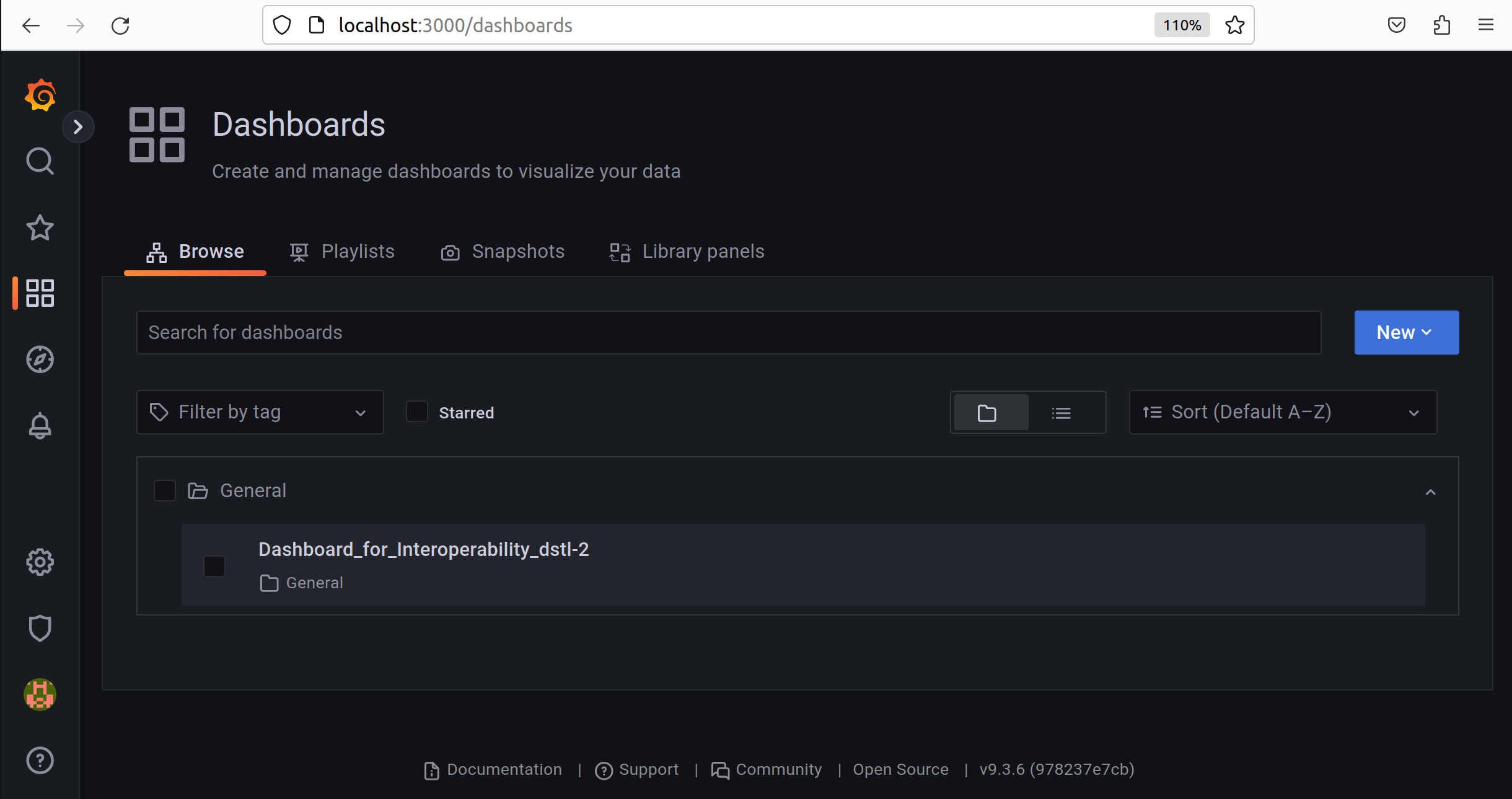
Task: Open the search magnifier in sidebar
Action: 40,161
